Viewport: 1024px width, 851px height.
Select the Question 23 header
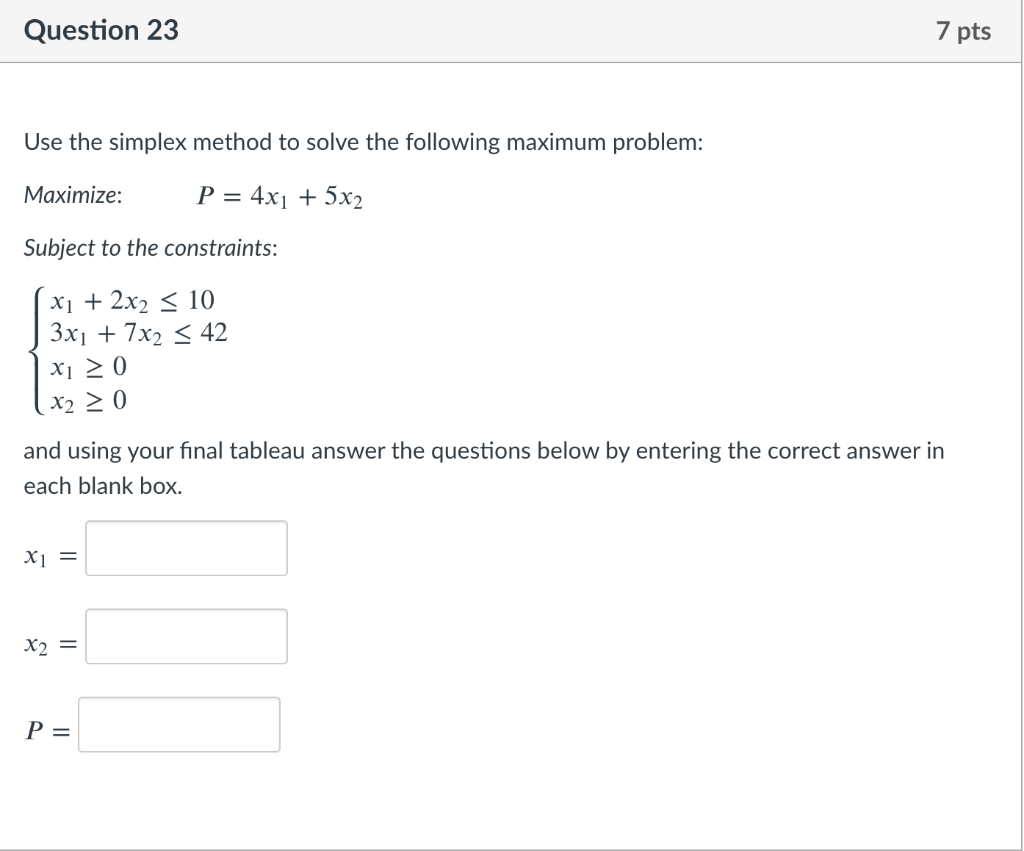pos(100,30)
